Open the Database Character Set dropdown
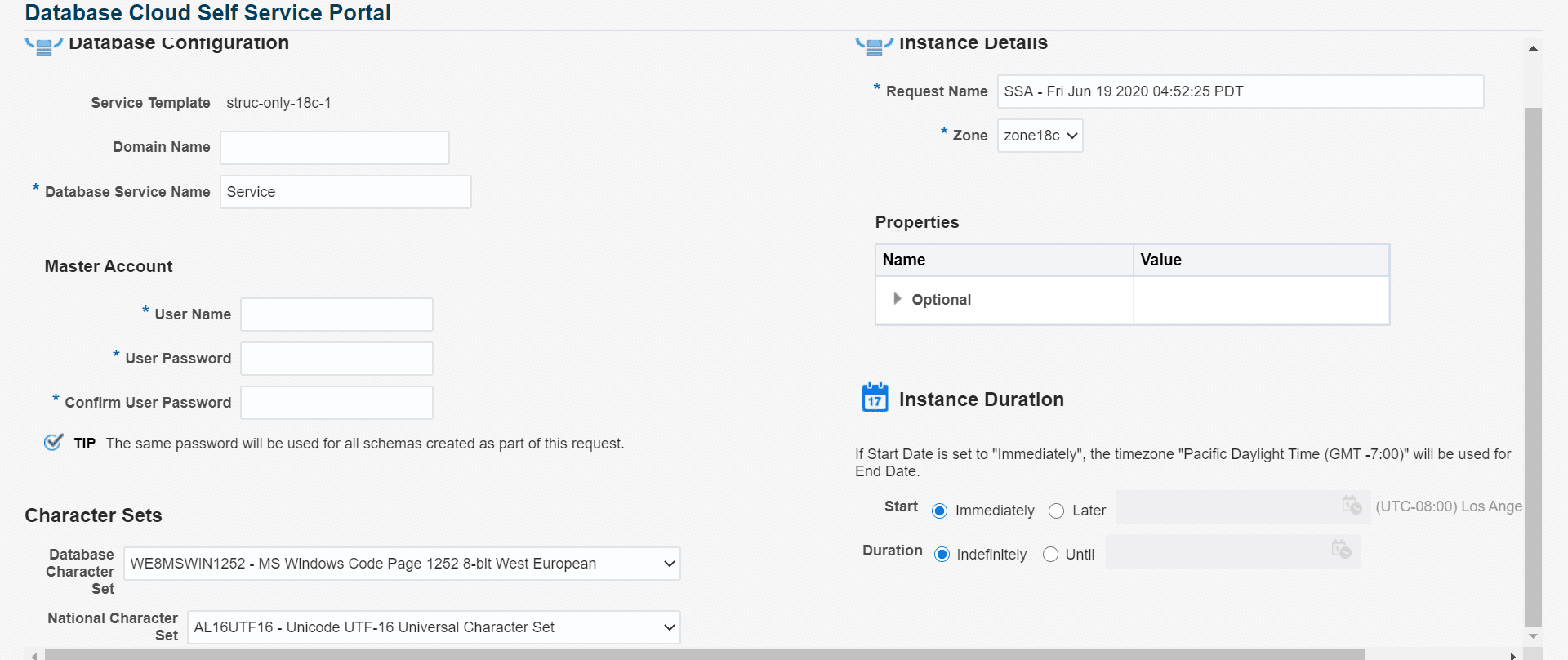 [x=402, y=564]
